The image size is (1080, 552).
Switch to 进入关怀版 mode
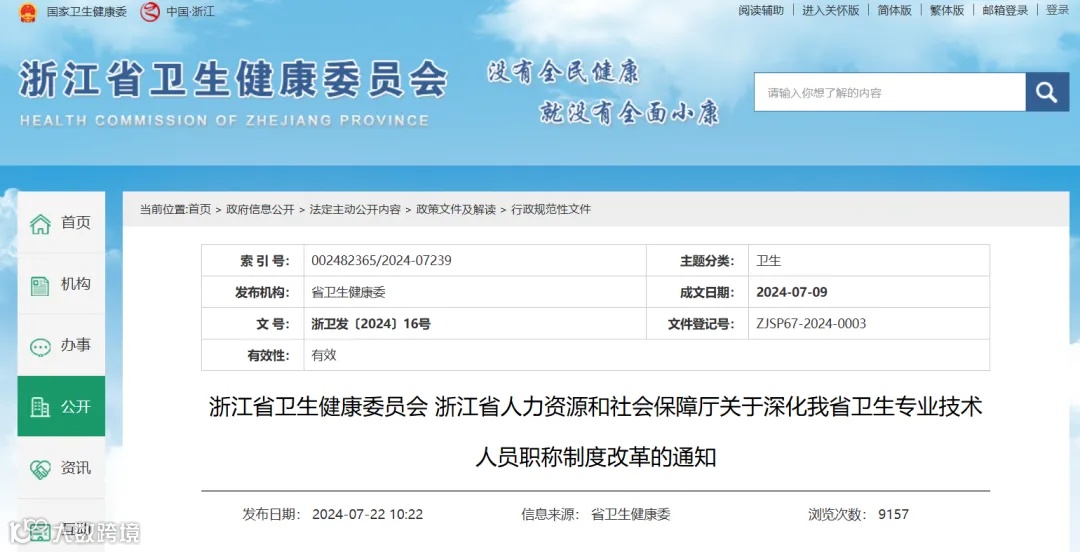pyautogui.click(x=831, y=10)
